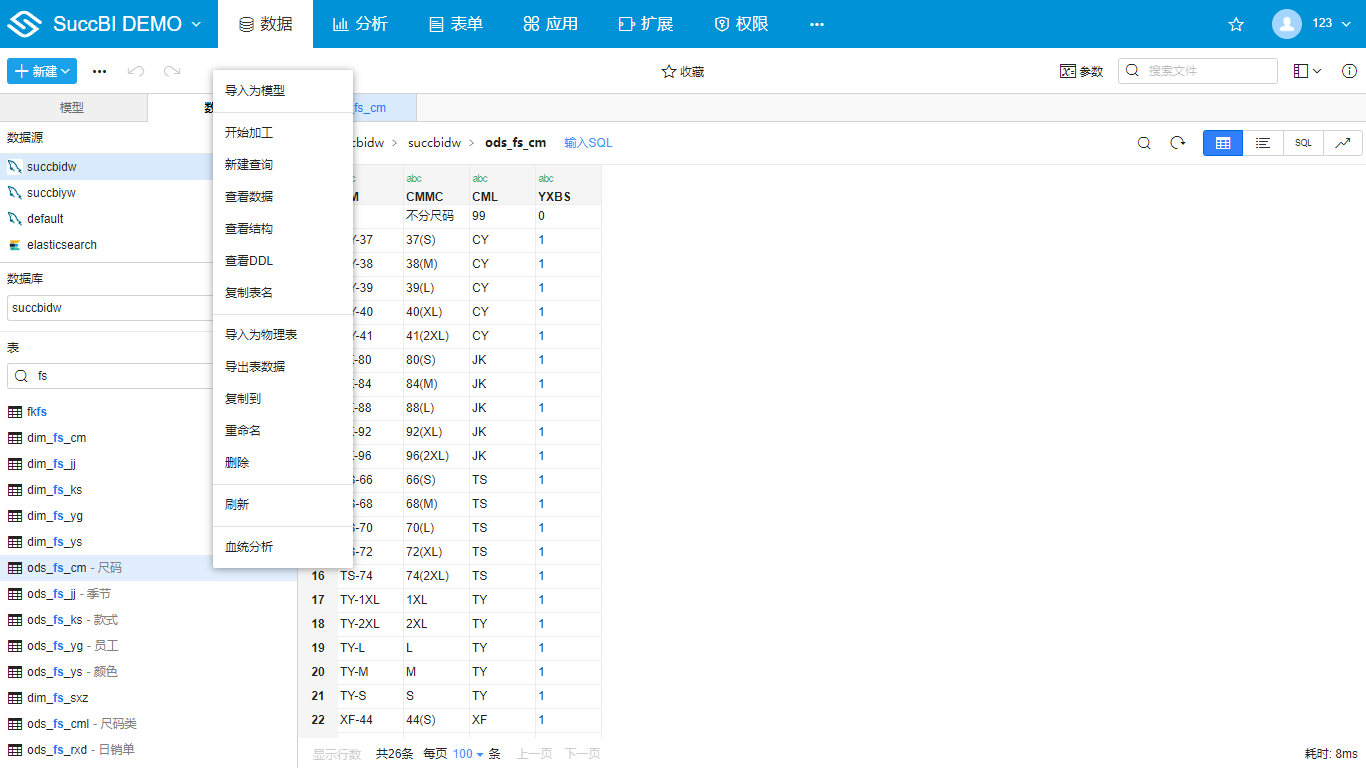Open the chart trend view icon
Image resolution: width=1366 pixels, height=768 pixels.
[x=1342, y=143]
